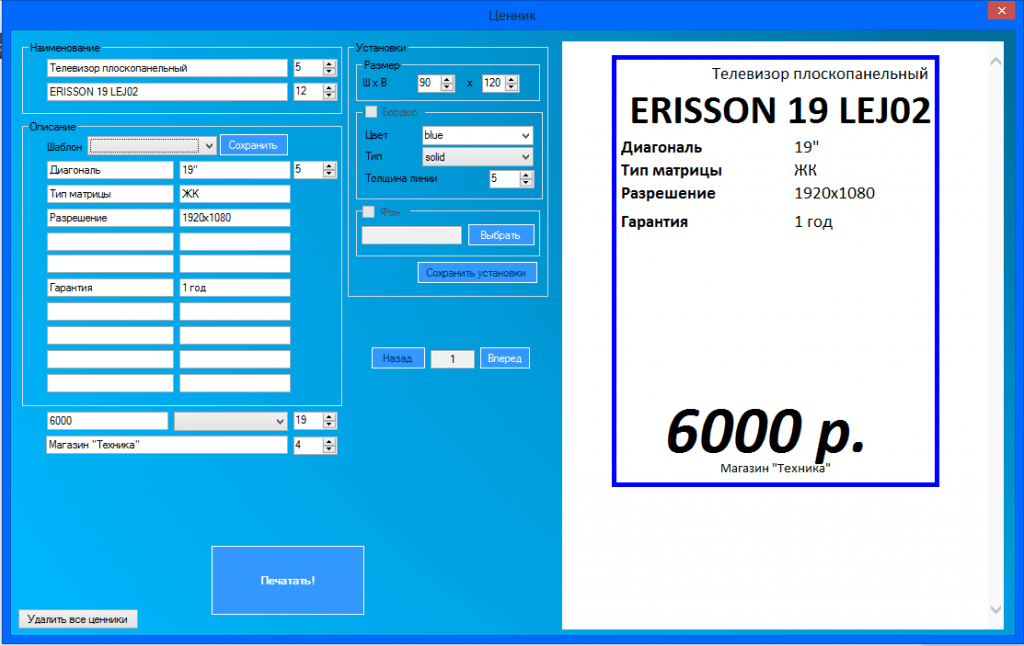This screenshot has height=646, width=1024.
Task: Click the page number field showing 1
Action: point(453,359)
